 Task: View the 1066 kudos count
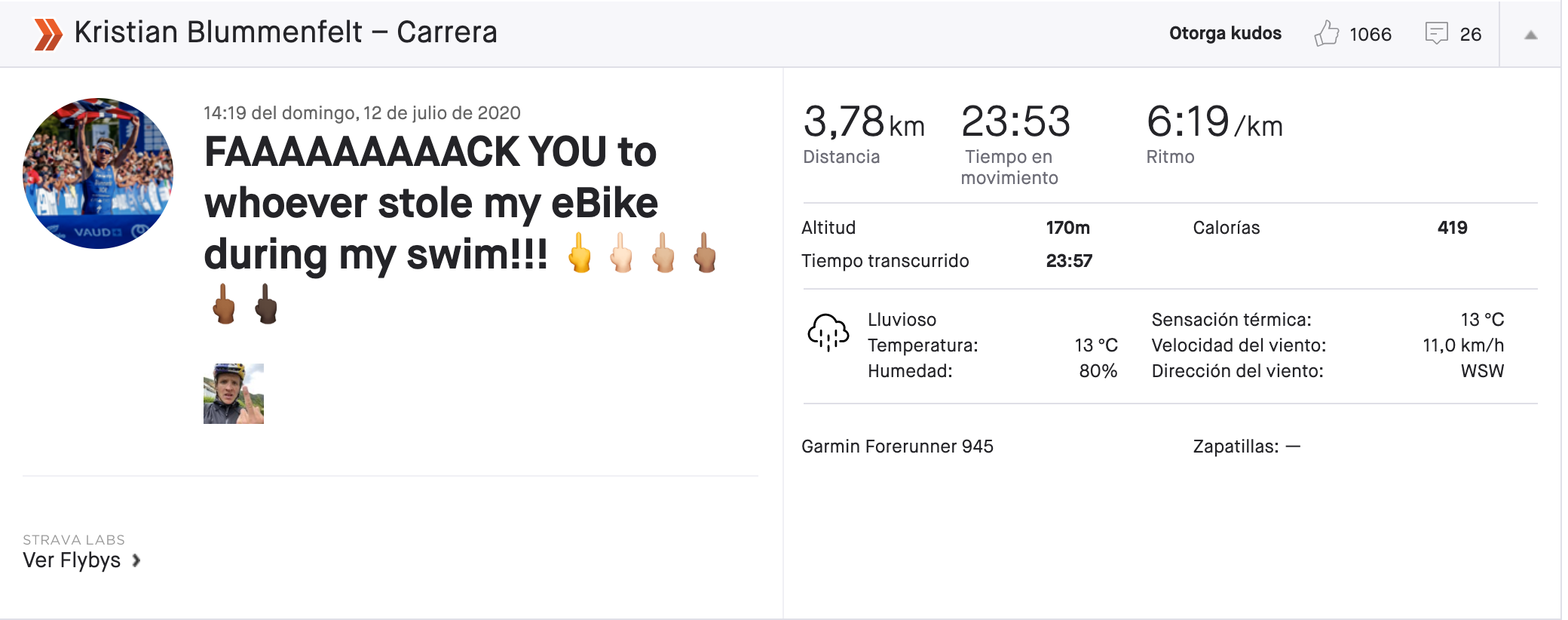(x=1370, y=35)
